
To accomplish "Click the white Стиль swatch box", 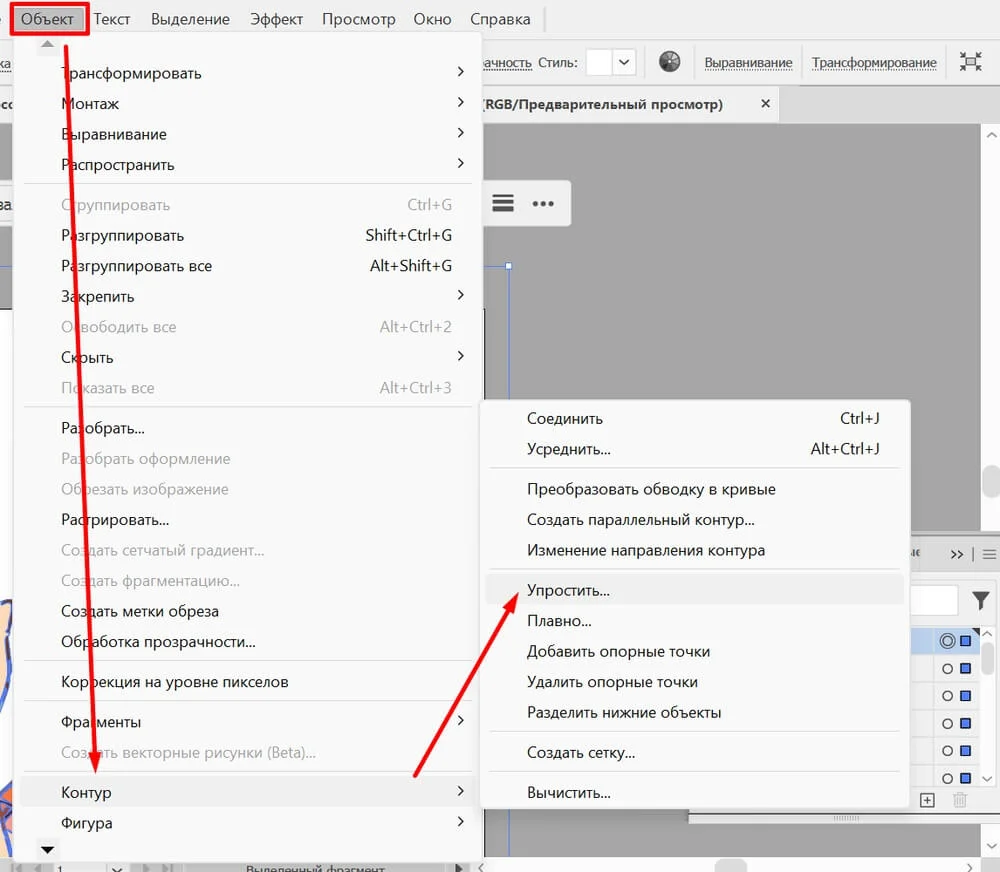I will 599,62.
